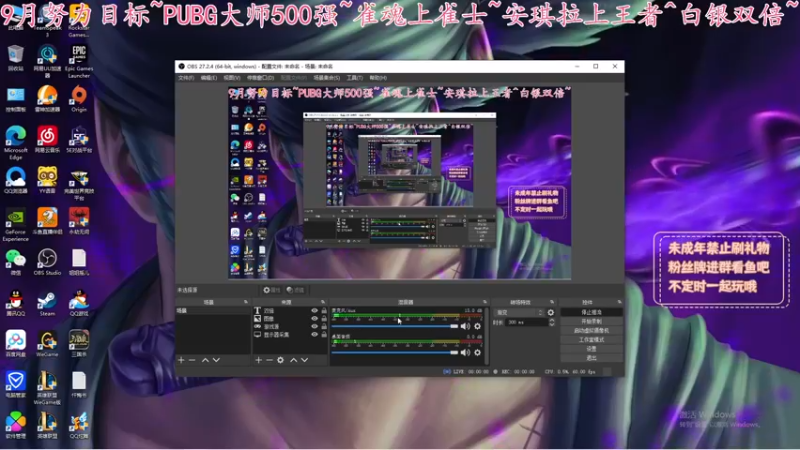Move scene up with the up arrow
Image resolution: width=800 pixels, height=450 pixels.
pos(205,360)
